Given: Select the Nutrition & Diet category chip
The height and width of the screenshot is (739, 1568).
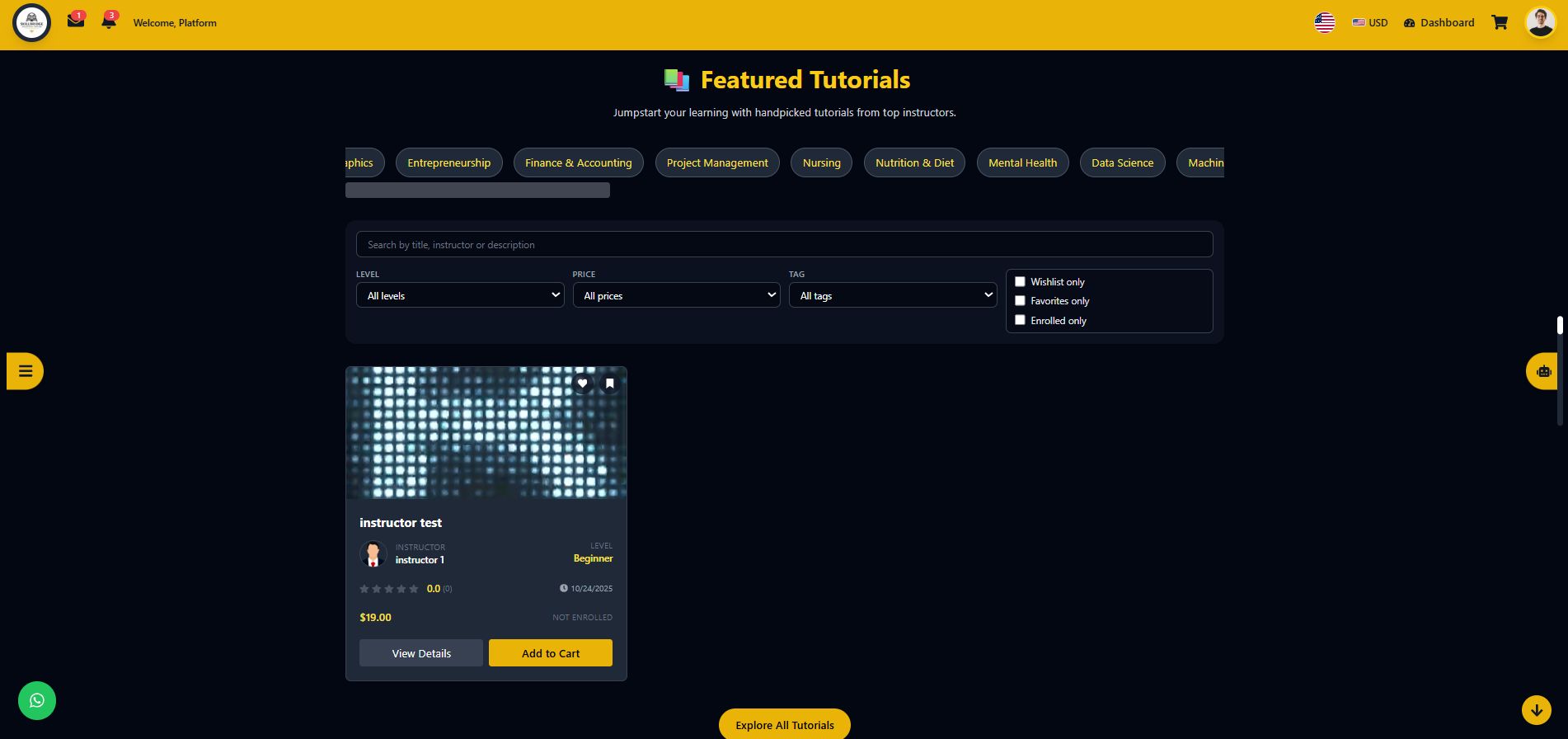Looking at the screenshot, I should click(x=914, y=162).
